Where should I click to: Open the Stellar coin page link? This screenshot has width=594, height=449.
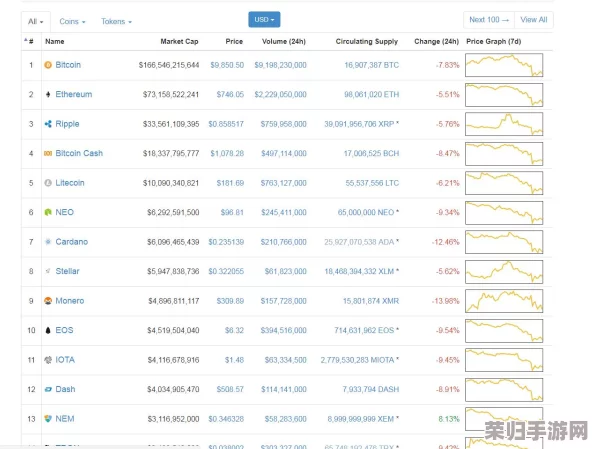tap(67, 271)
